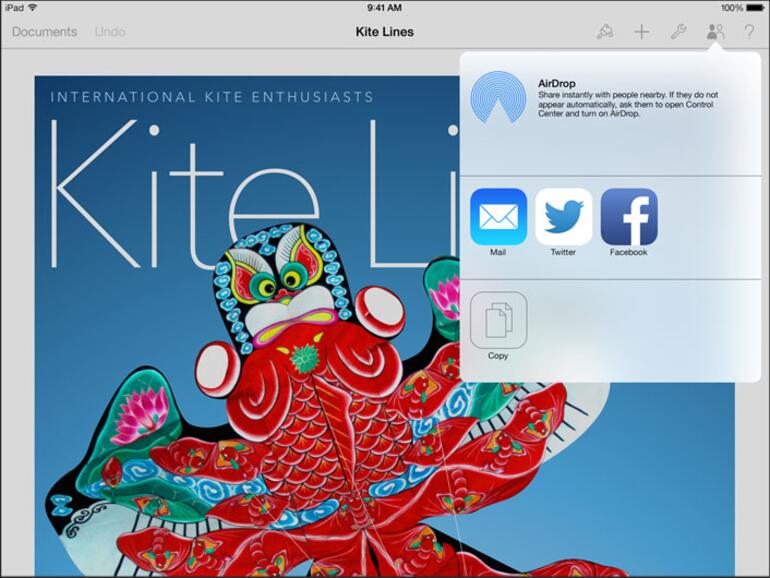Tap the AirDrop heading text
This screenshot has height=578, width=770.
(556, 83)
